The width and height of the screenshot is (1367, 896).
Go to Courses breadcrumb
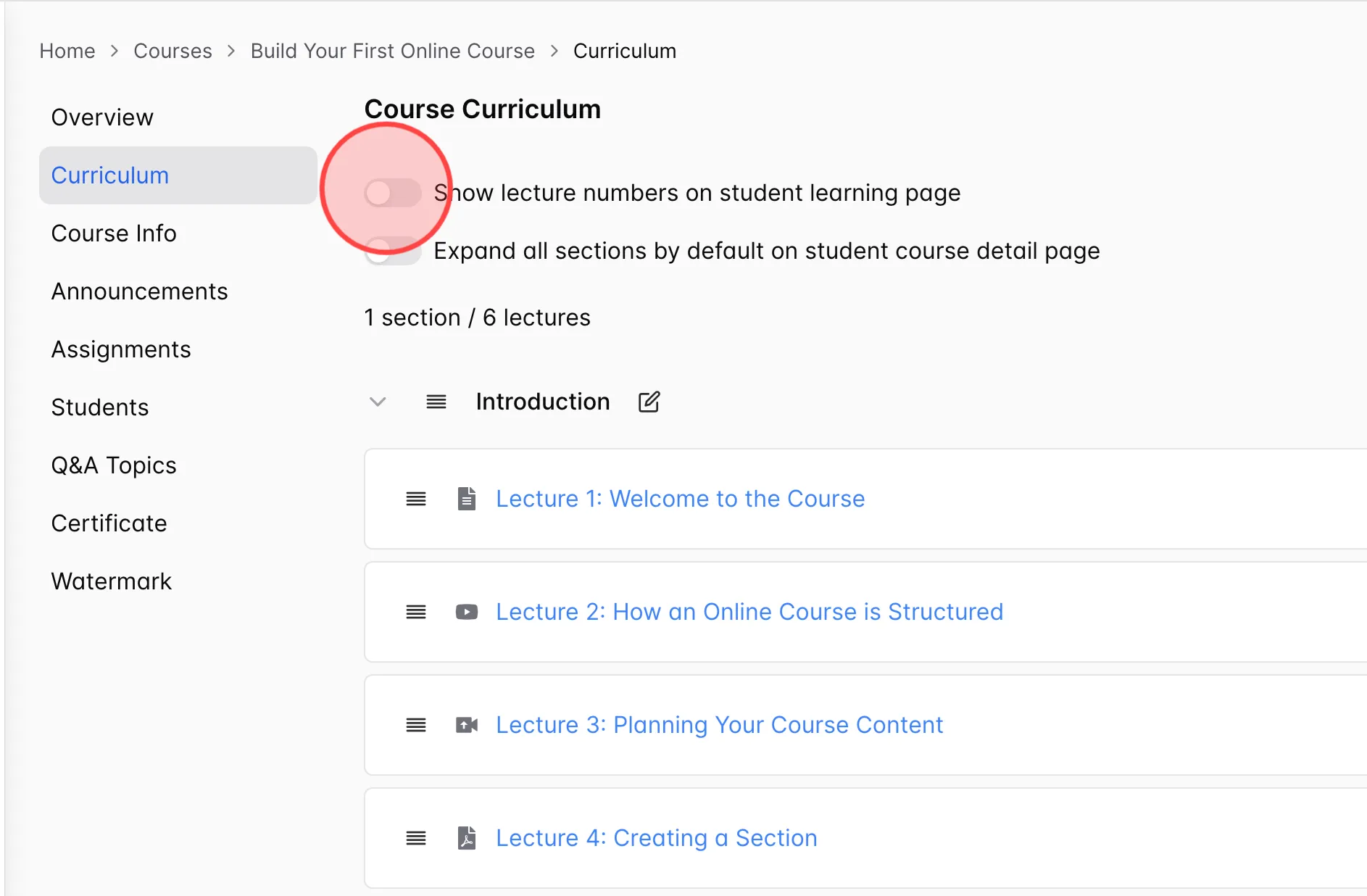(173, 51)
